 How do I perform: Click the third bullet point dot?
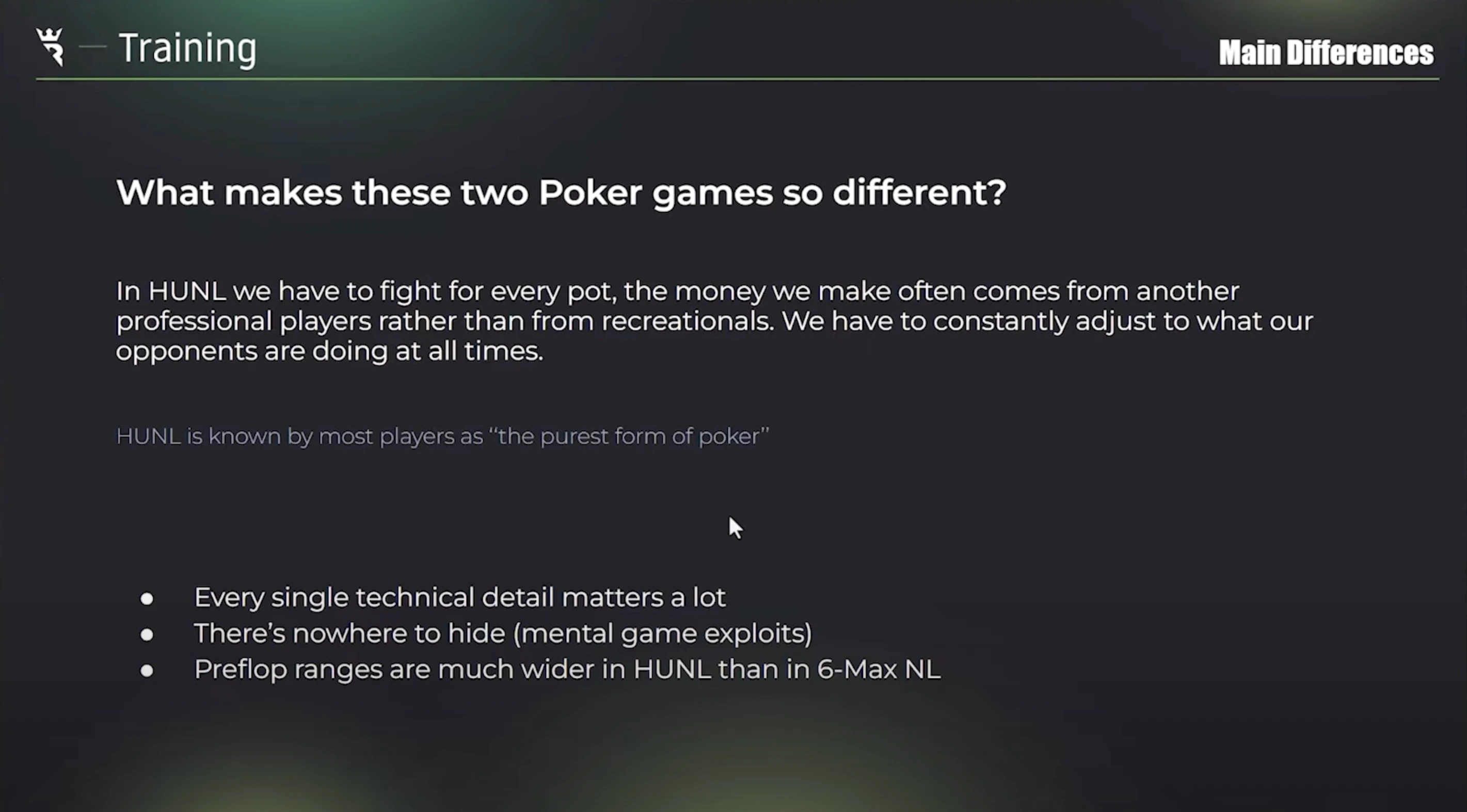pyautogui.click(x=147, y=671)
